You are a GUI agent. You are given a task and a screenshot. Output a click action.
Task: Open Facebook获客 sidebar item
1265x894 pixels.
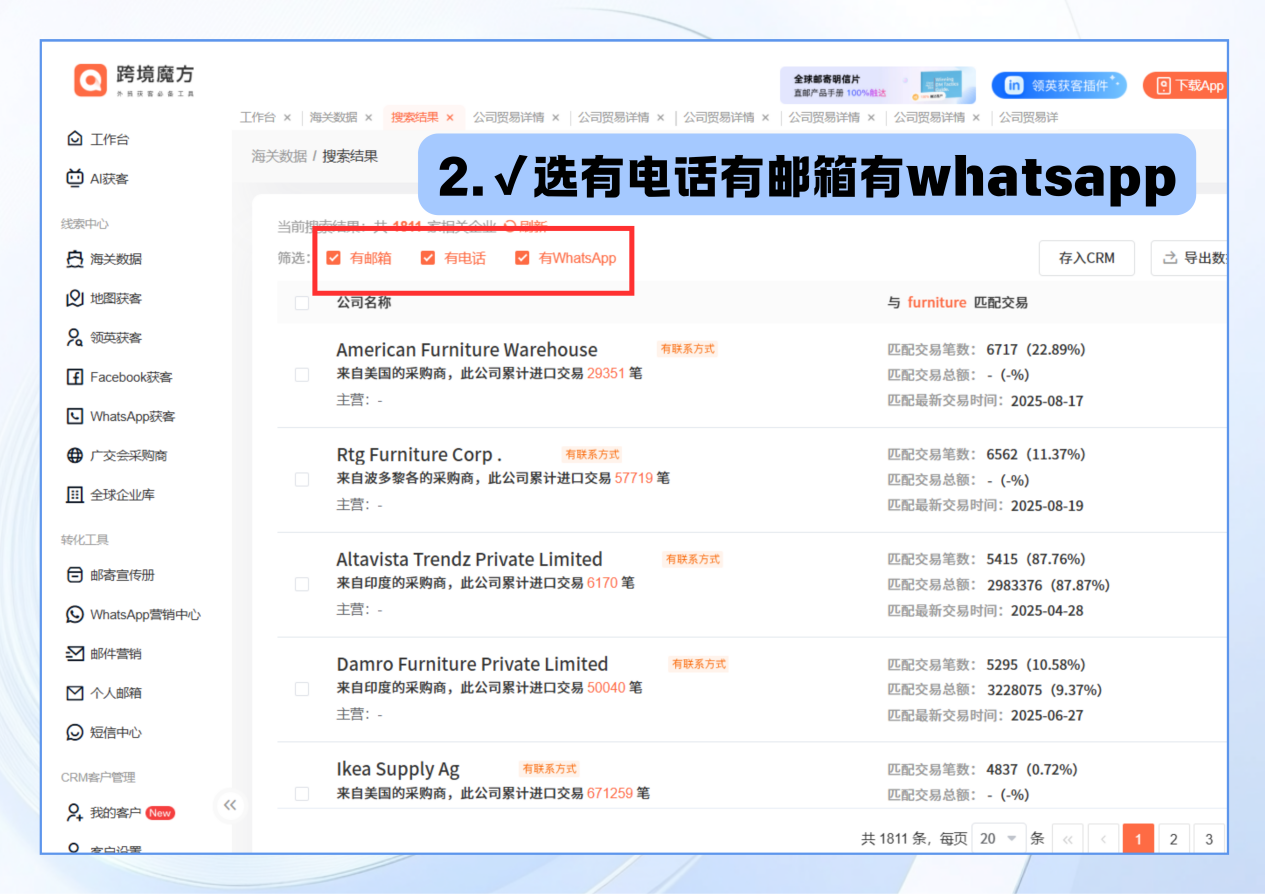pos(119,377)
